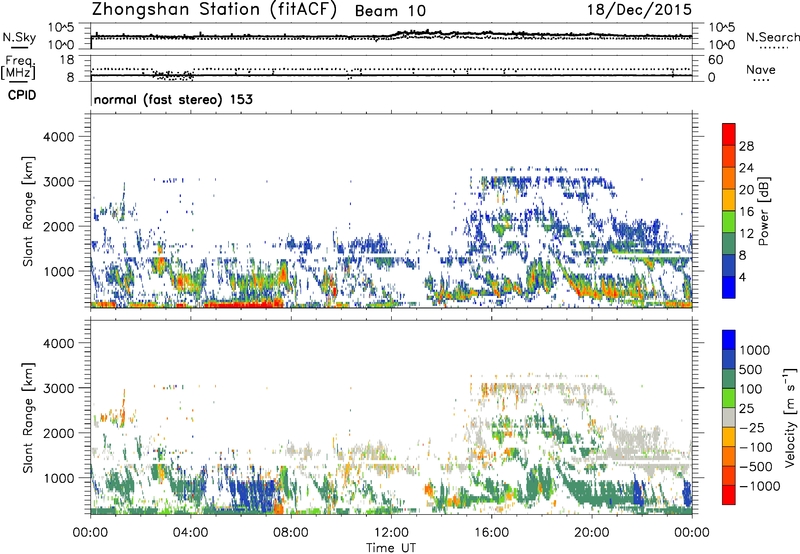This screenshot has height=554, width=800.
Task: Click the Beam 10 label
Action: point(390,11)
